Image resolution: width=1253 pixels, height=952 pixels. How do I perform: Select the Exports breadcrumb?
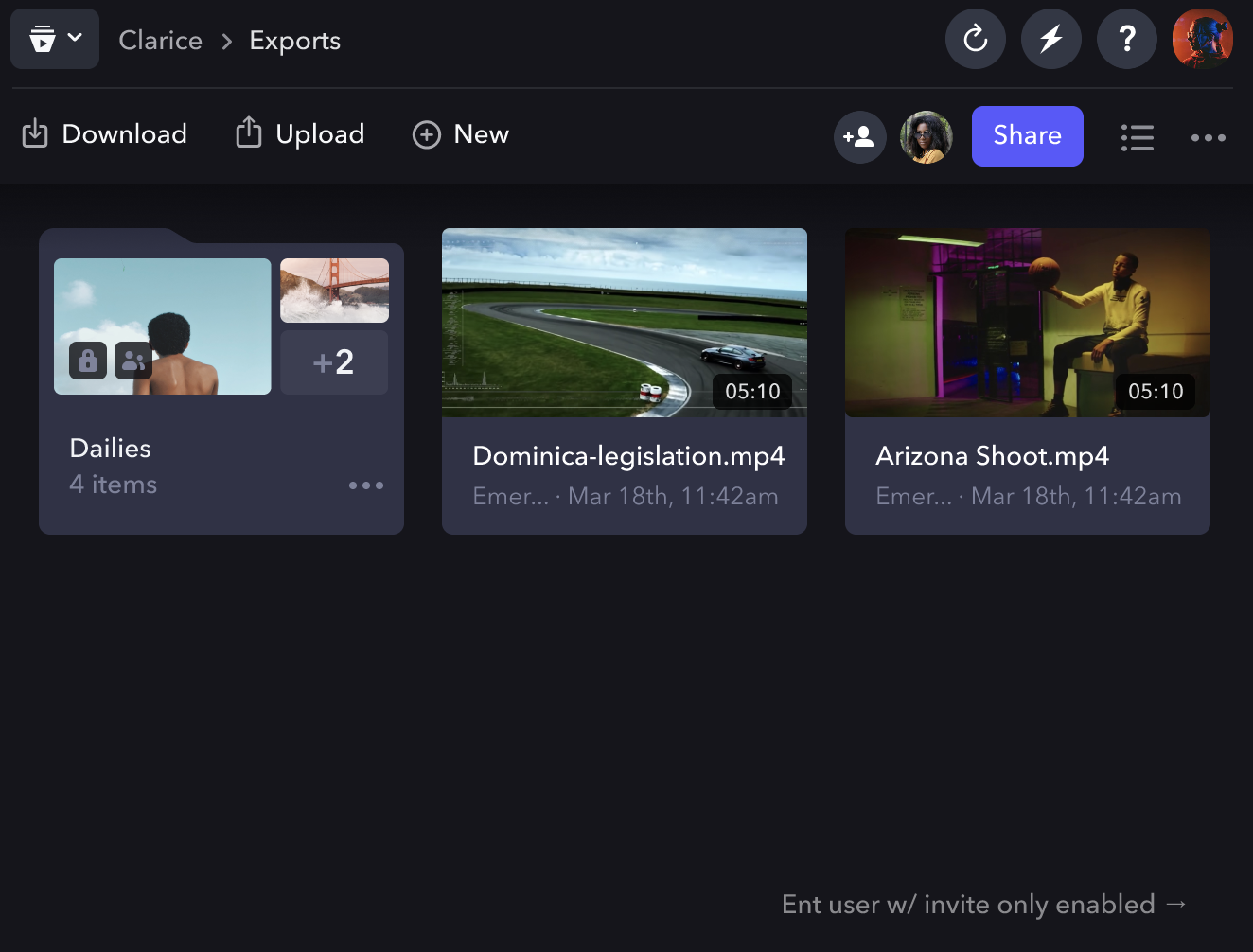click(x=294, y=41)
